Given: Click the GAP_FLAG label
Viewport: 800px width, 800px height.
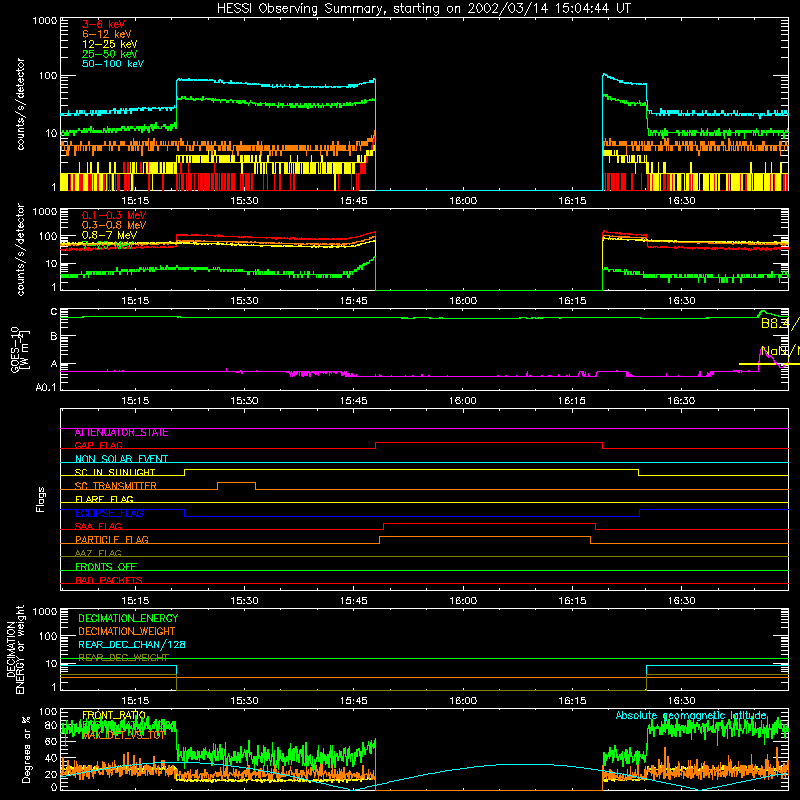Looking at the screenshot, I should pos(98,445).
